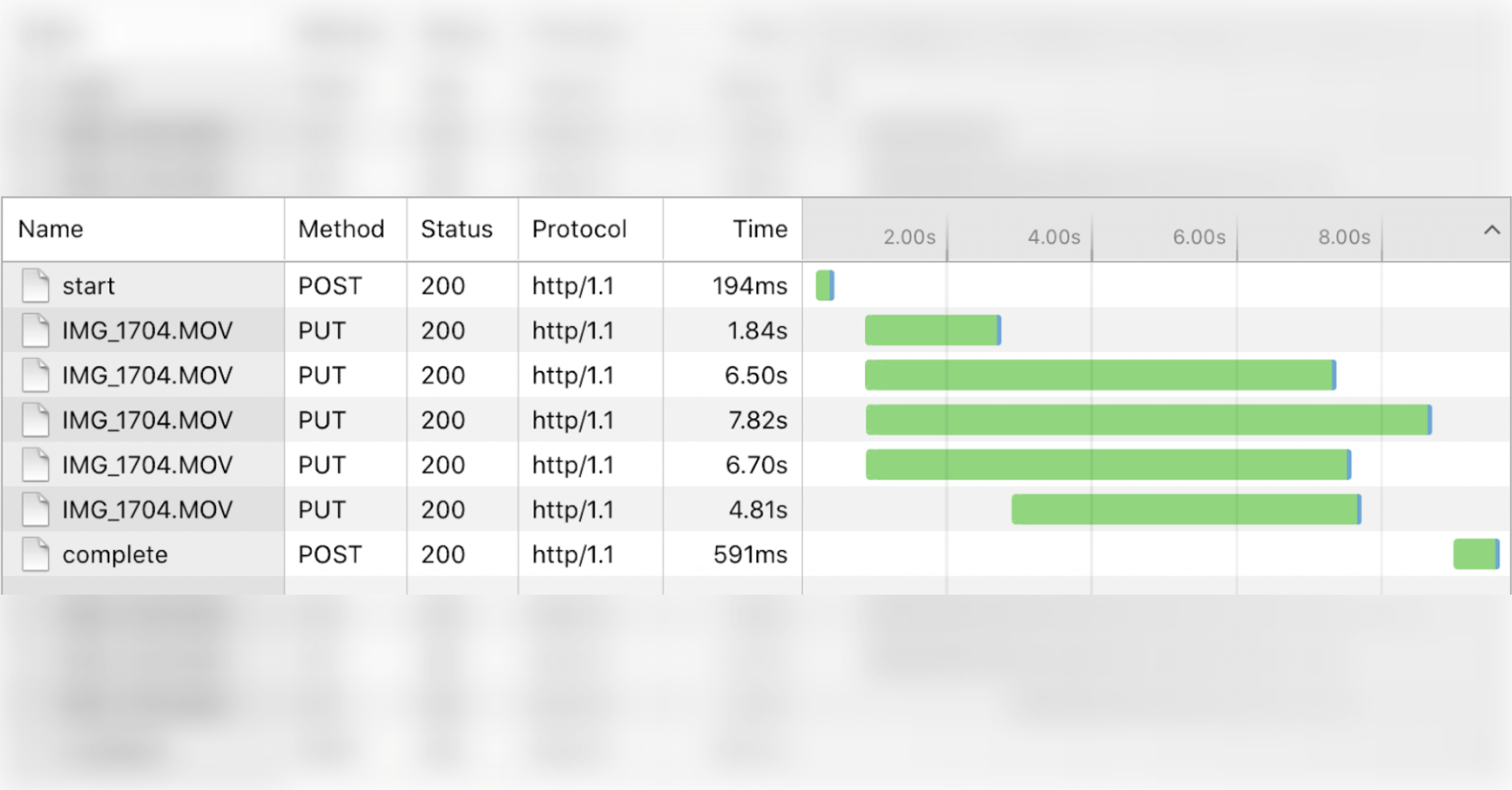The width and height of the screenshot is (1512, 790).
Task: Click file icon of 6.50s IMG_1704.MOV request
Action: [x=35, y=375]
